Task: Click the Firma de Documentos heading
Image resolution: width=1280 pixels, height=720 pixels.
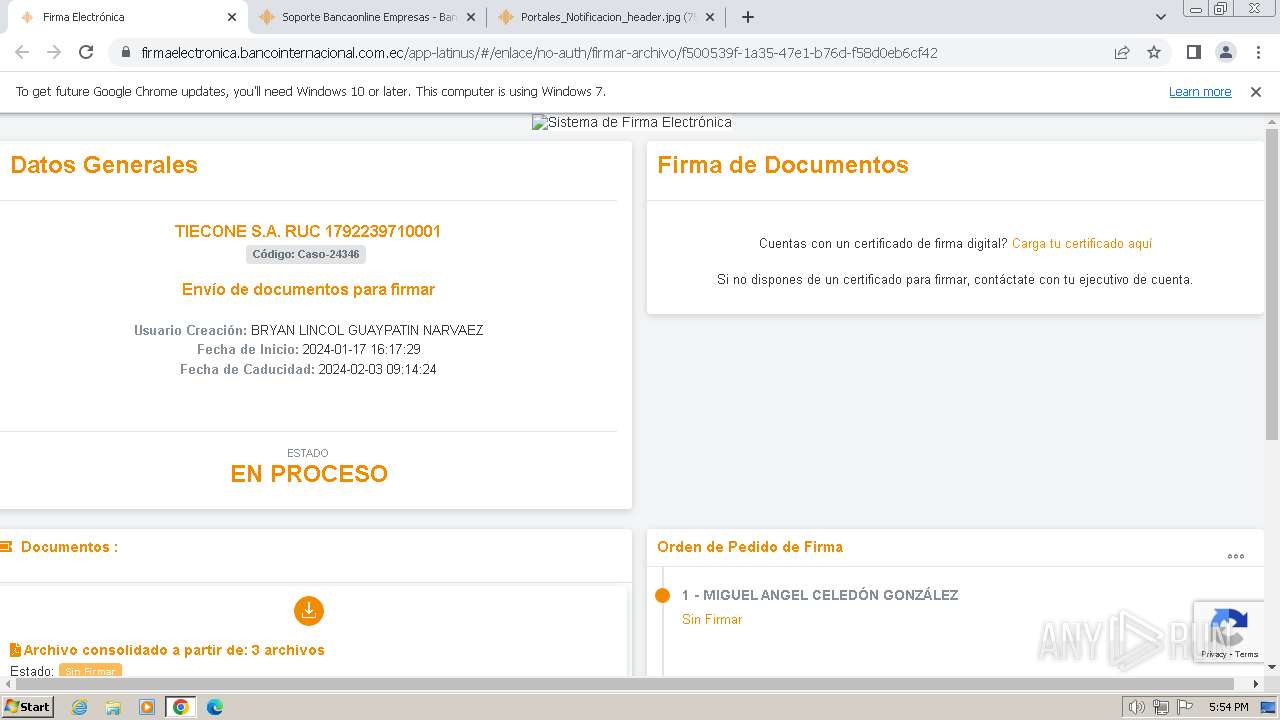Action: (783, 165)
